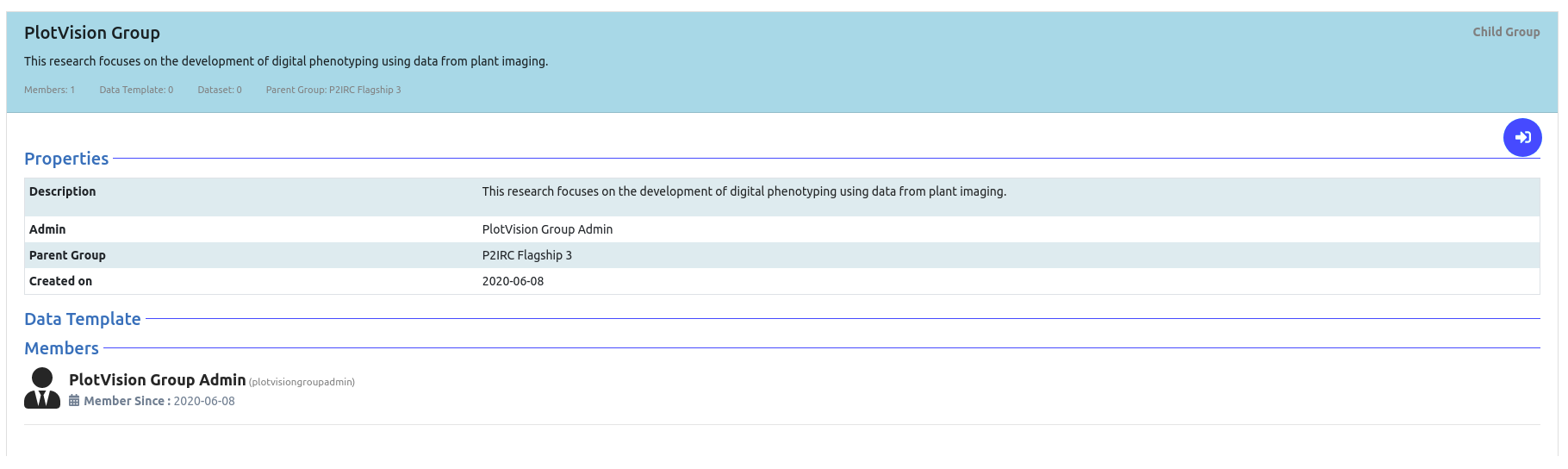Image resolution: width=1568 pixels, height=469 pixels.
Task: Click P2IRC Flagship 3 value in Properties table
Action: point(527,255)
